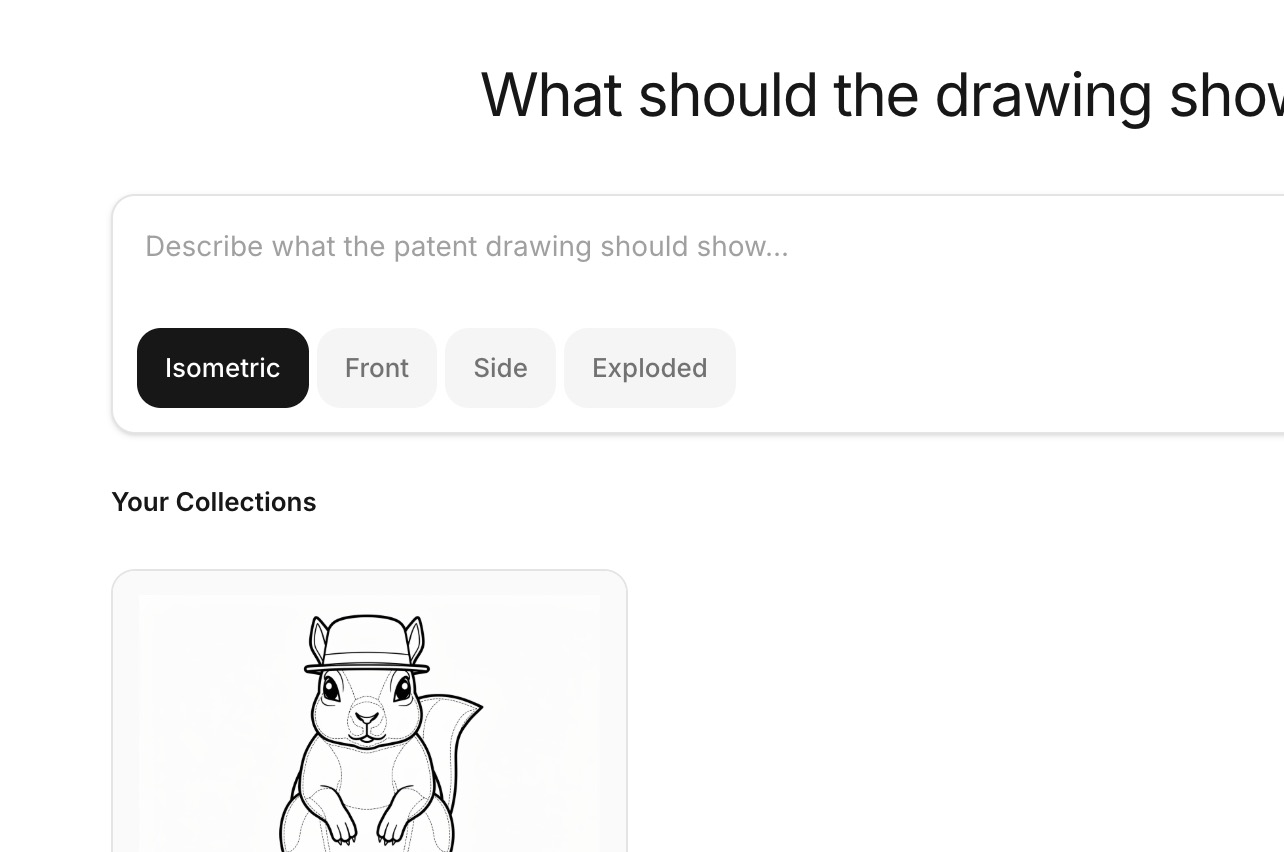Choose Side as the drawing perspective
1284x852 pixels.
click(500, 368)
